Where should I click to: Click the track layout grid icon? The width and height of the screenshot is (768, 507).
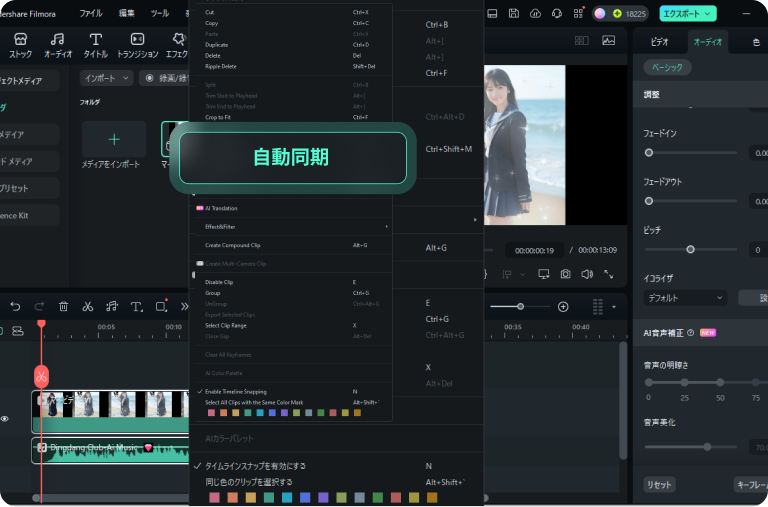(598, 307)
